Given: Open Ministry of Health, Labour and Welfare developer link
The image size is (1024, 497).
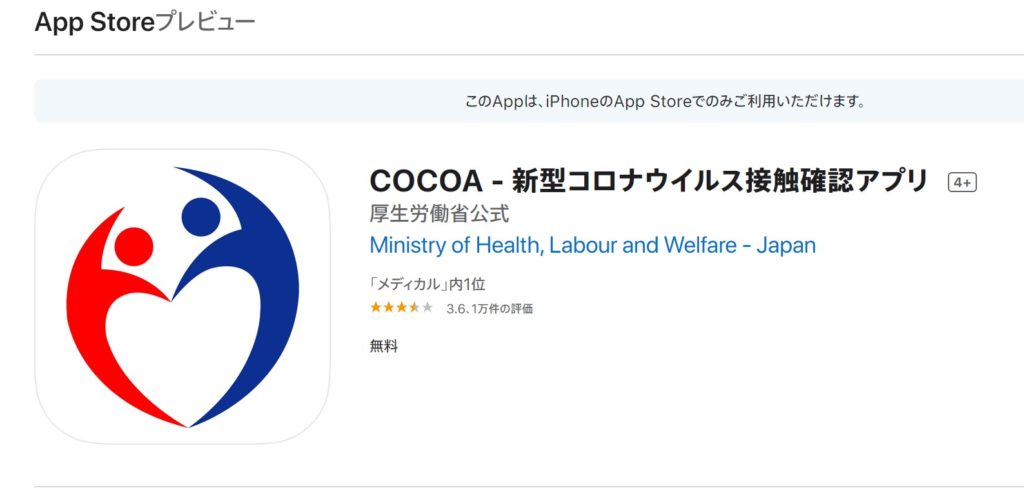Looking at the screenshot, I should coord(592,246).
